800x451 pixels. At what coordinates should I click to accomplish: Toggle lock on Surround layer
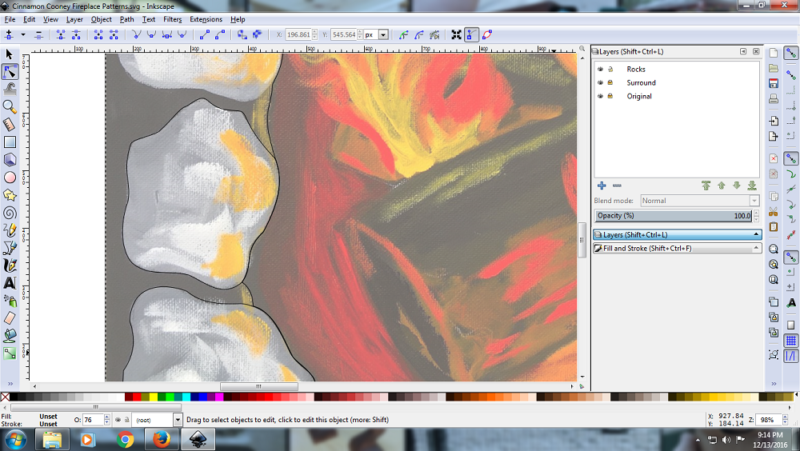[610, 83]
